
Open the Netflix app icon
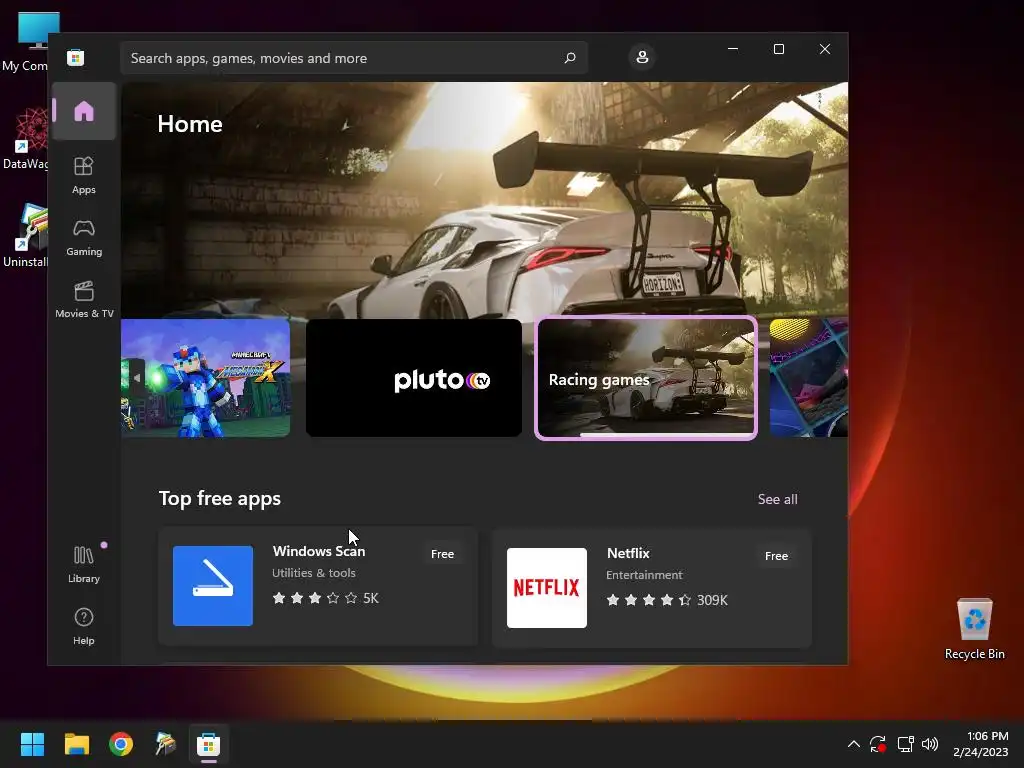(x=547, y=588)
